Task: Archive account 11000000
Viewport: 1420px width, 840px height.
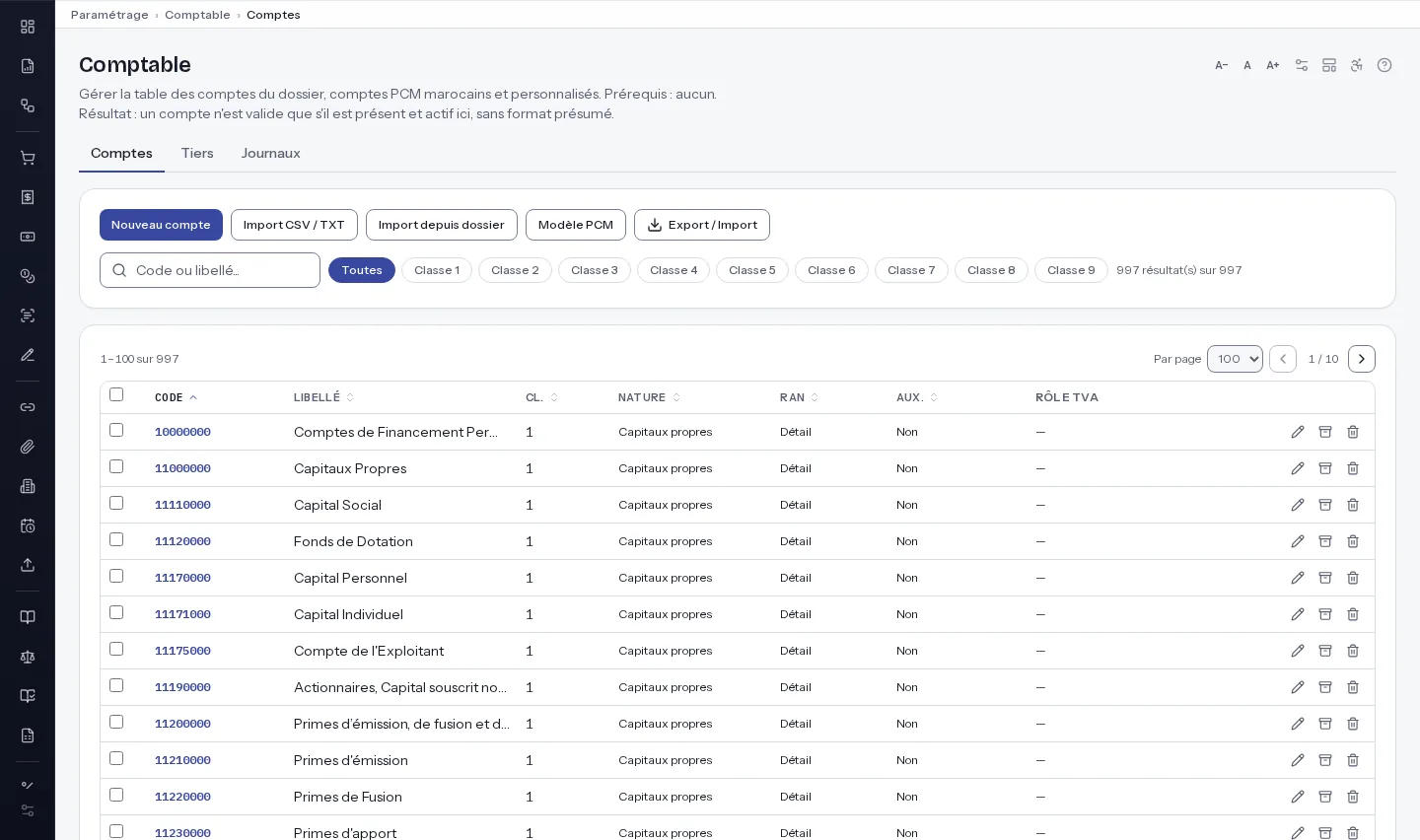Action: (1325, 468)
